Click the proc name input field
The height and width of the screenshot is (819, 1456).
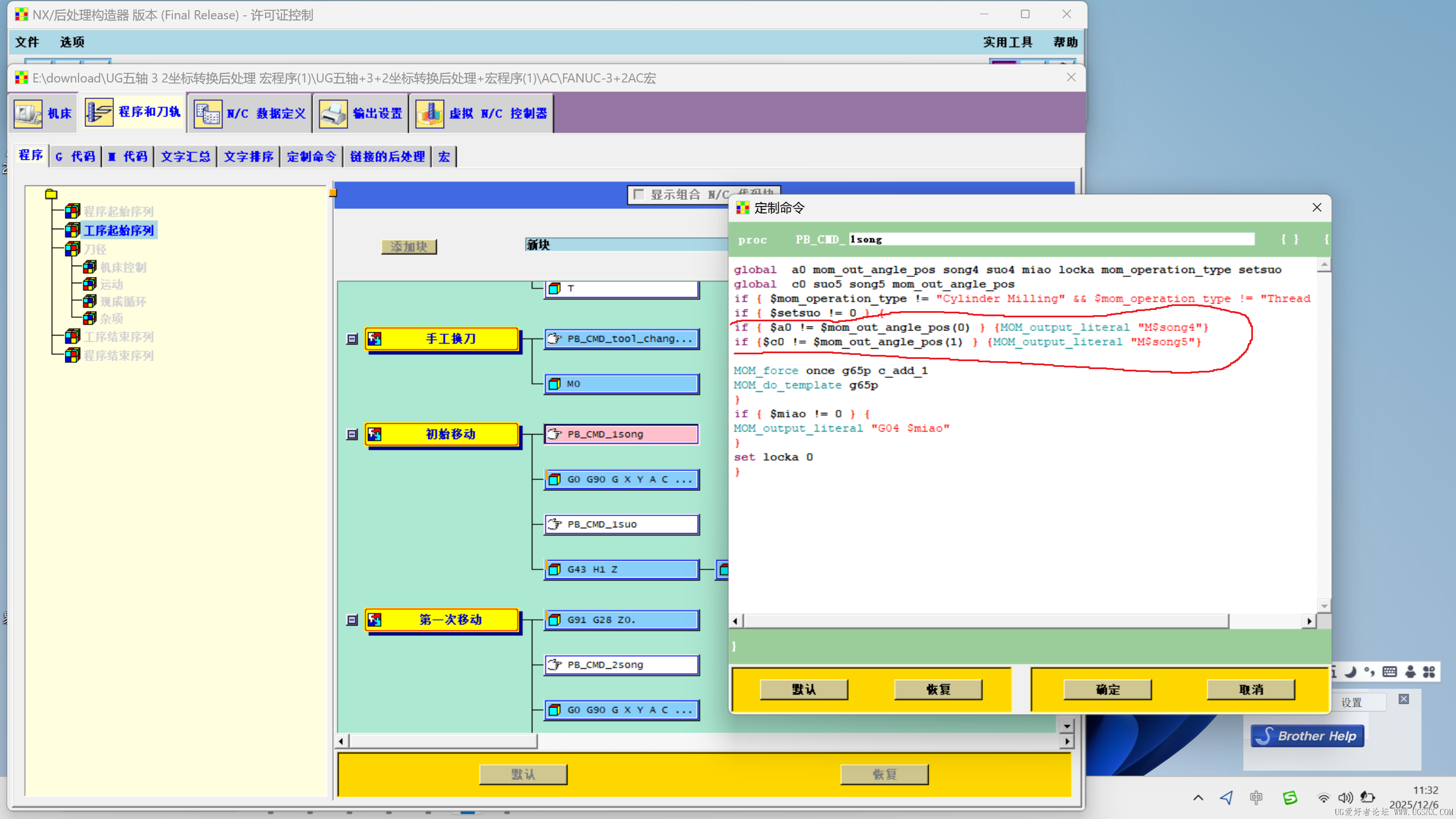[1051, 239]
